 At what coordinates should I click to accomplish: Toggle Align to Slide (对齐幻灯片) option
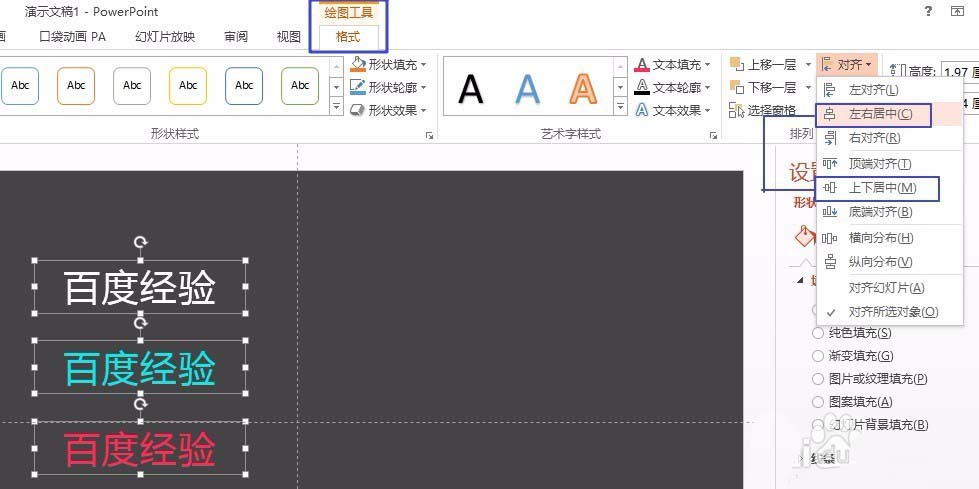point(887,288)
